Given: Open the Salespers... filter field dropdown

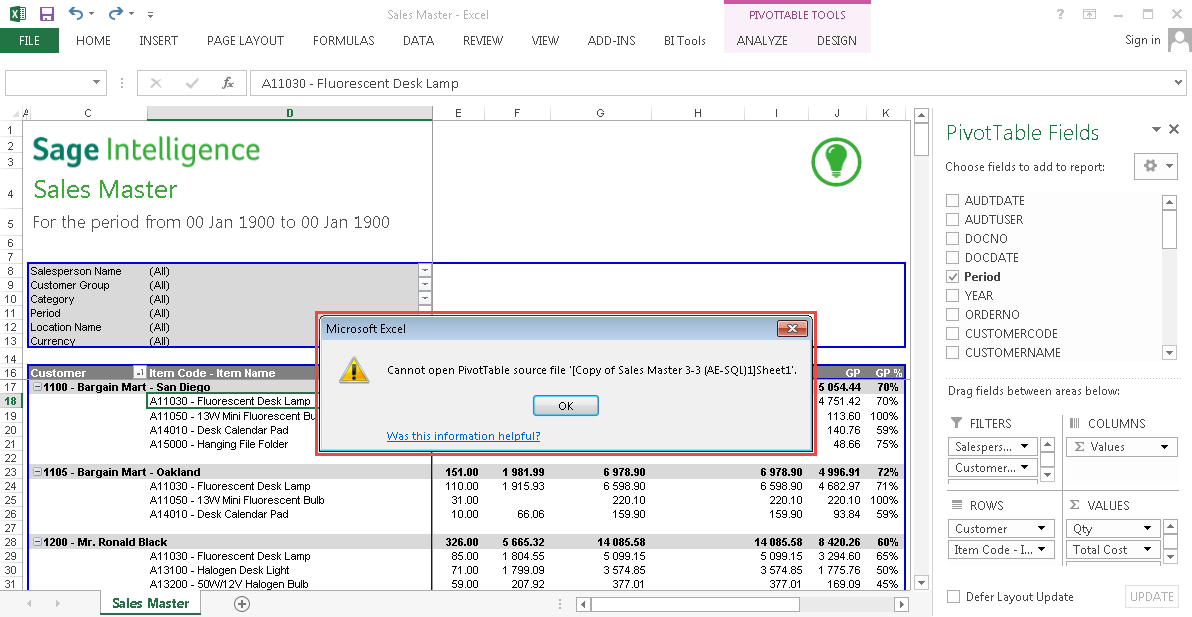Looking at the screenshot, I should pyautogui.click(x=1024, y=446).
